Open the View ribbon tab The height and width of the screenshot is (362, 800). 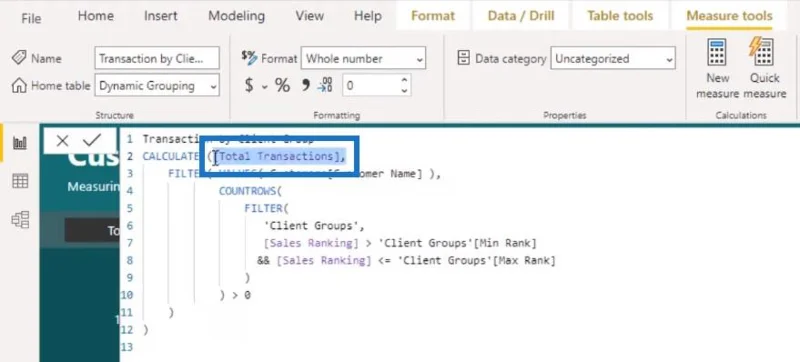[310, 16]
